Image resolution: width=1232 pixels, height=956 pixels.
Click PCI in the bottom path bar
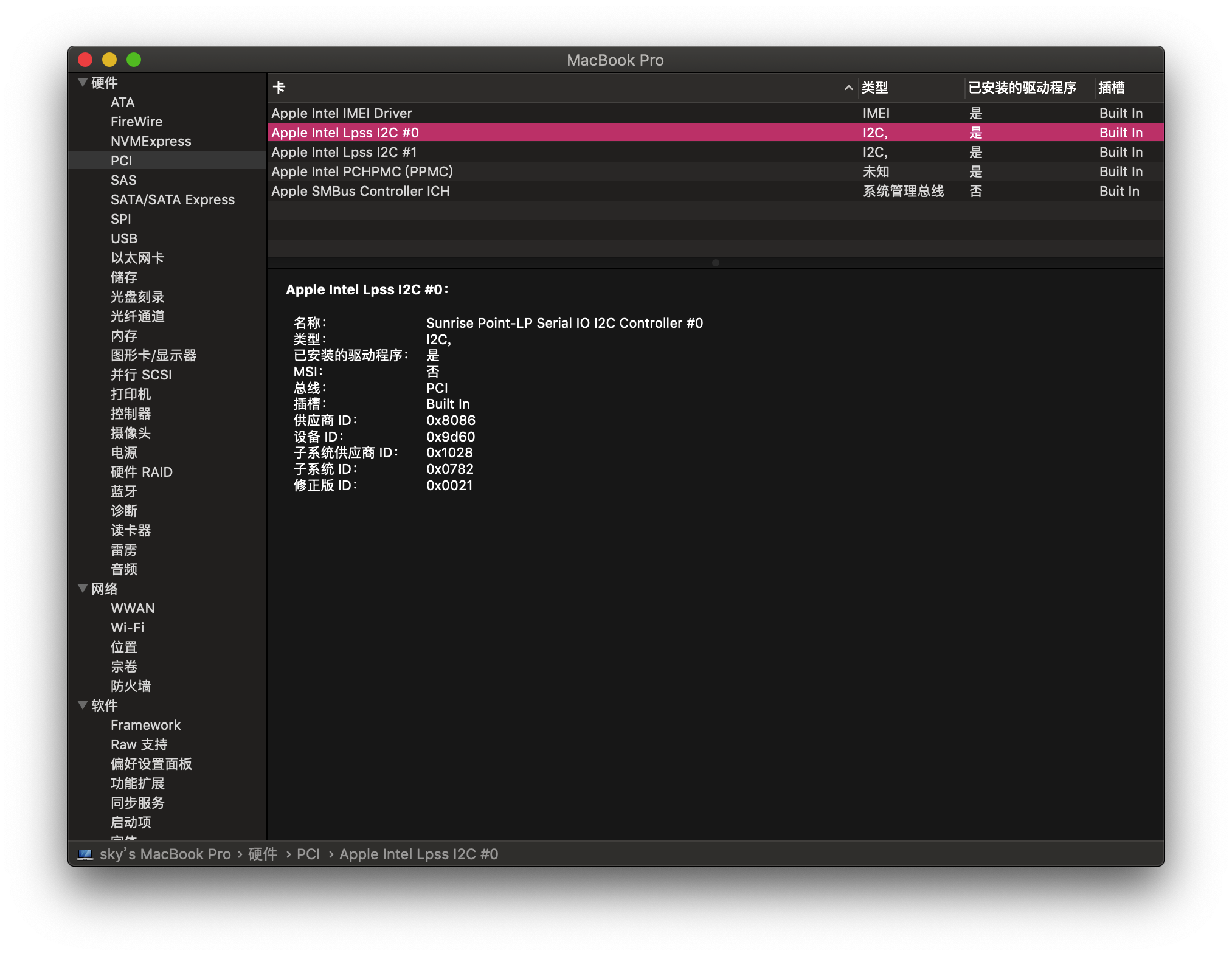coord(308,854)
